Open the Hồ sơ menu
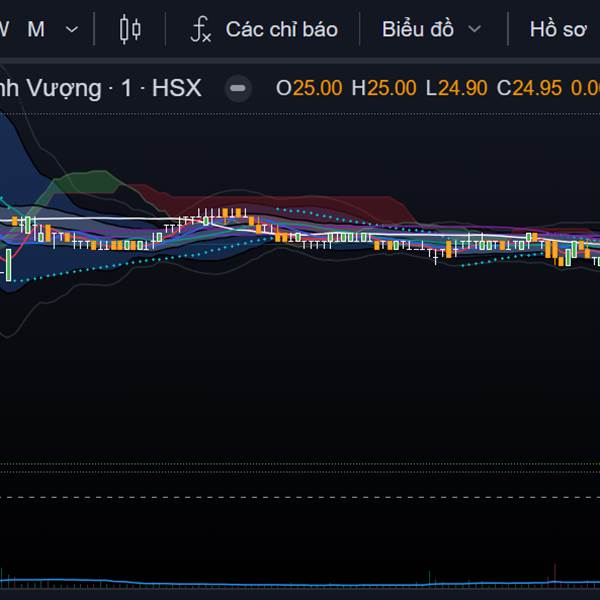The height and width of the screenshot is (600, 600). tap(558, 29)
